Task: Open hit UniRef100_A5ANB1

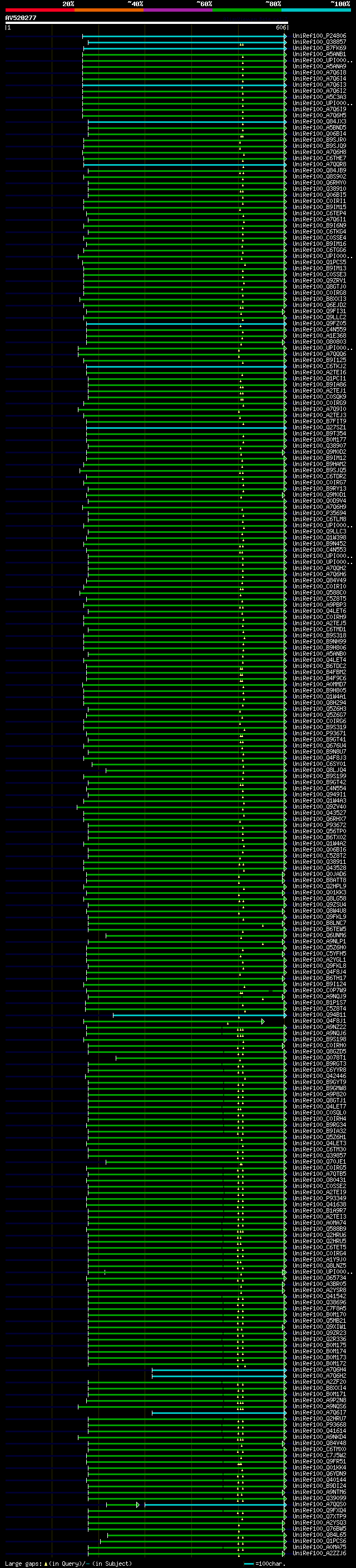Action: [319, 54]
